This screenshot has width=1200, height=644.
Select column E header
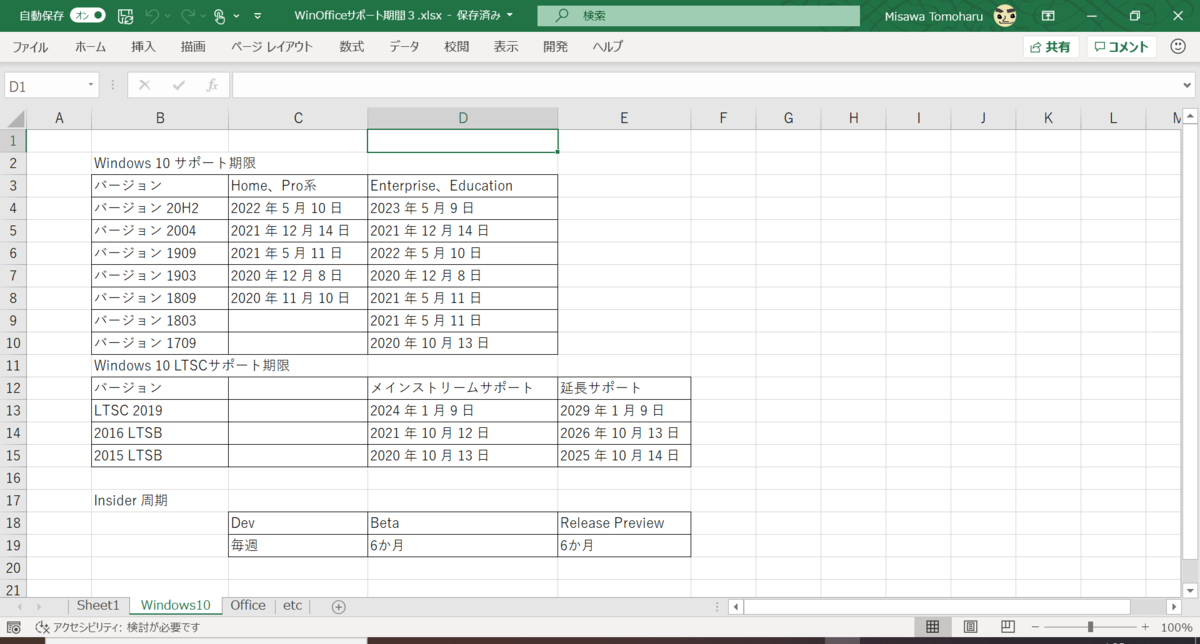[624, 118]
